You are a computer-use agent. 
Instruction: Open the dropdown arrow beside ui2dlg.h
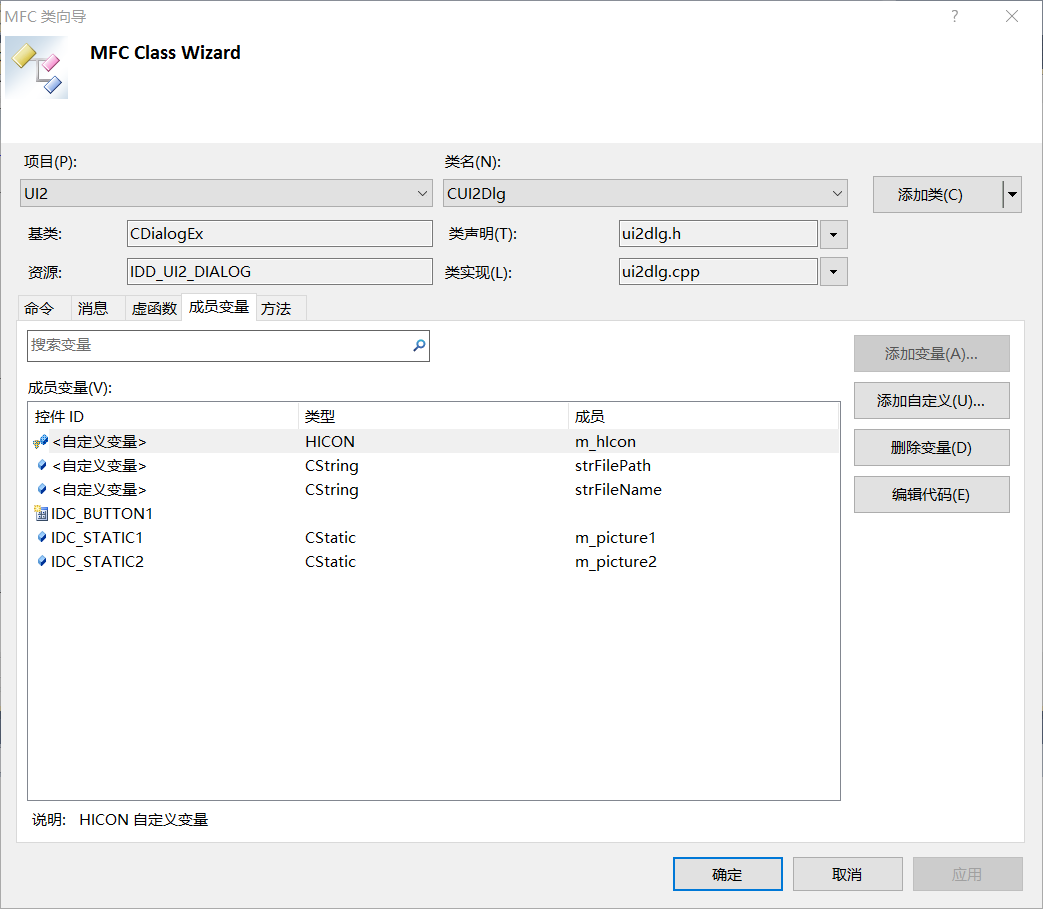(833, 234)
